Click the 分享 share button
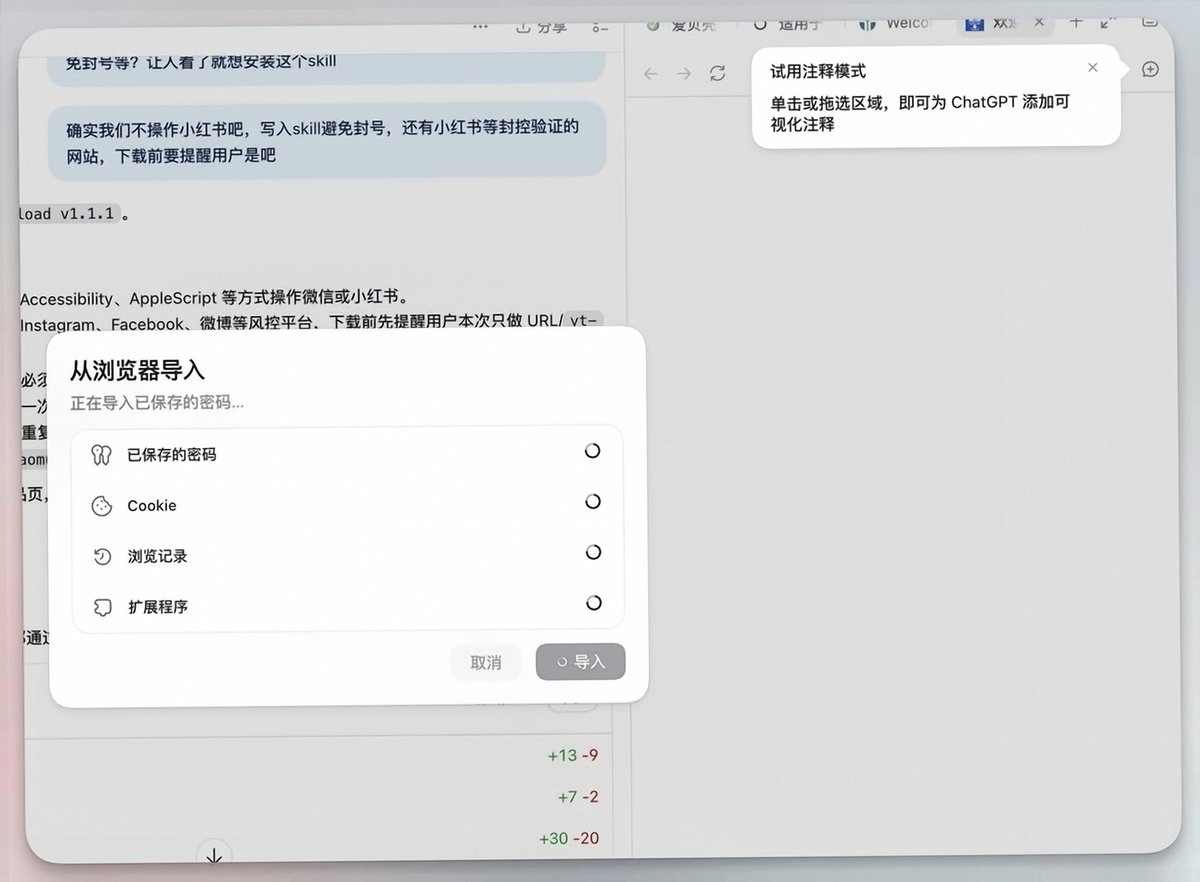Viewport: 1200px width, 882px height. [541, 27]
